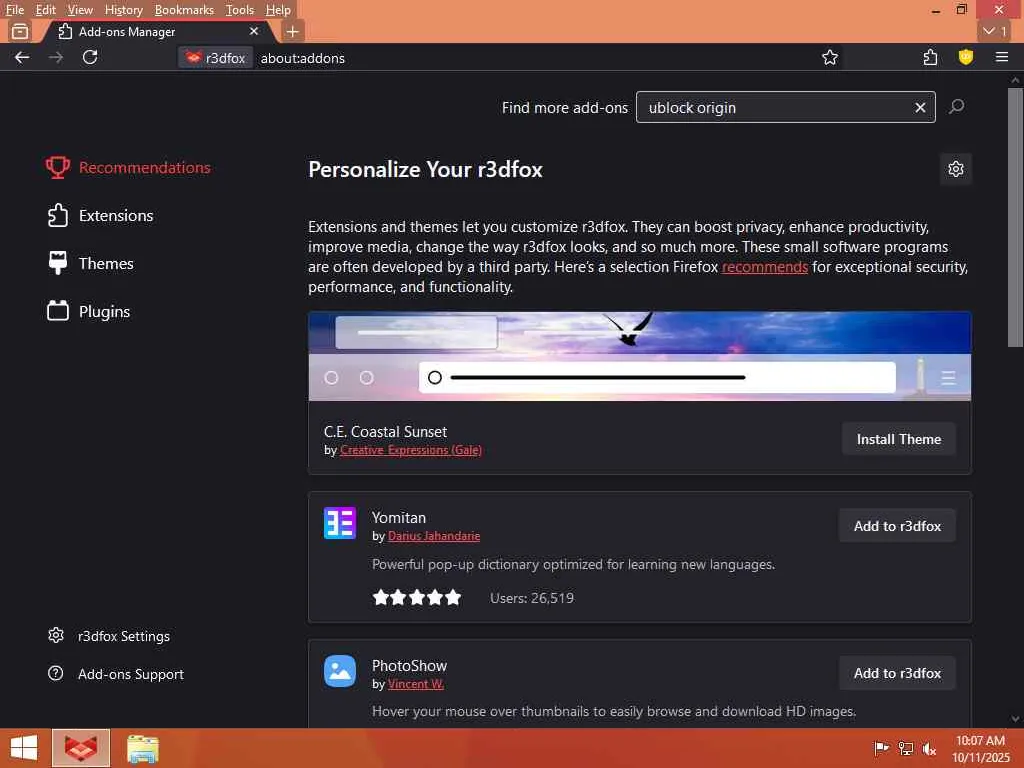Open the hamburger application menu
This screenshot has height=768, width=1024.
[x=1002, y=57]
